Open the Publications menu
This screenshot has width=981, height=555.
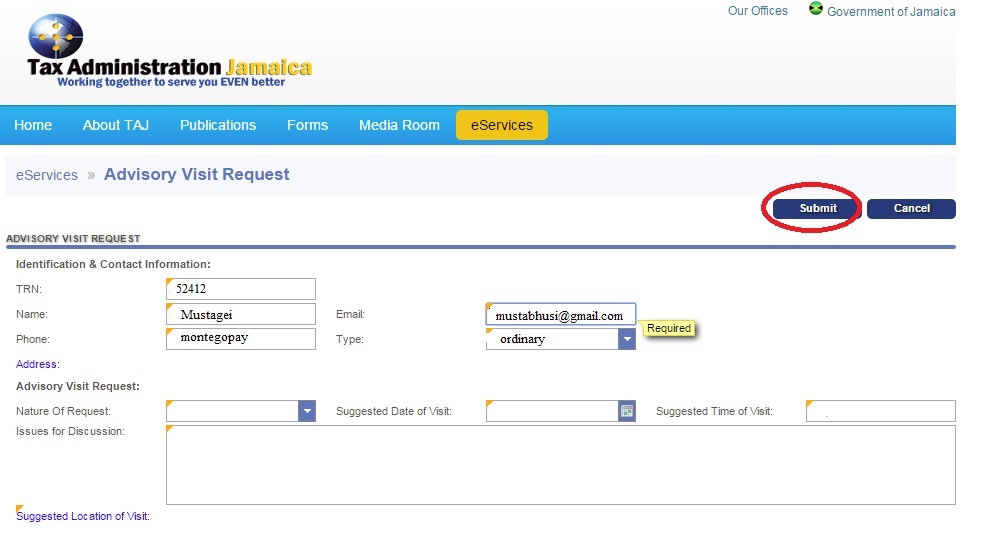click(x=218, y=125)
